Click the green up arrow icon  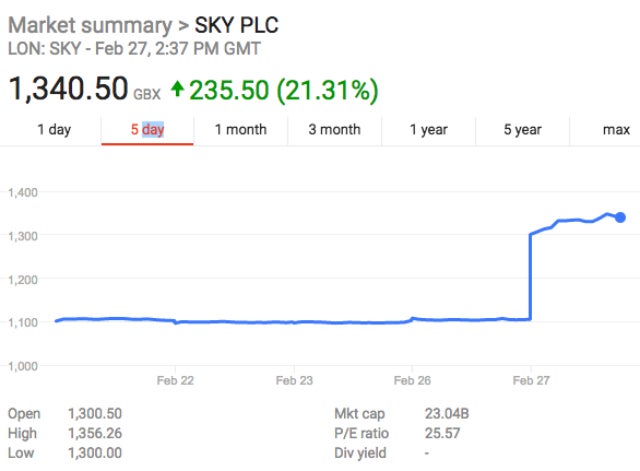pyautogui.click(x=178, y=91)
